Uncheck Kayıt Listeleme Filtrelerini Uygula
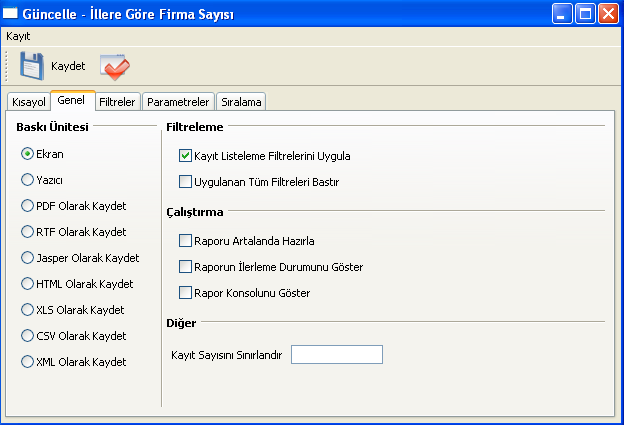Viewport: 624px width, 425px height. point(185,156)
